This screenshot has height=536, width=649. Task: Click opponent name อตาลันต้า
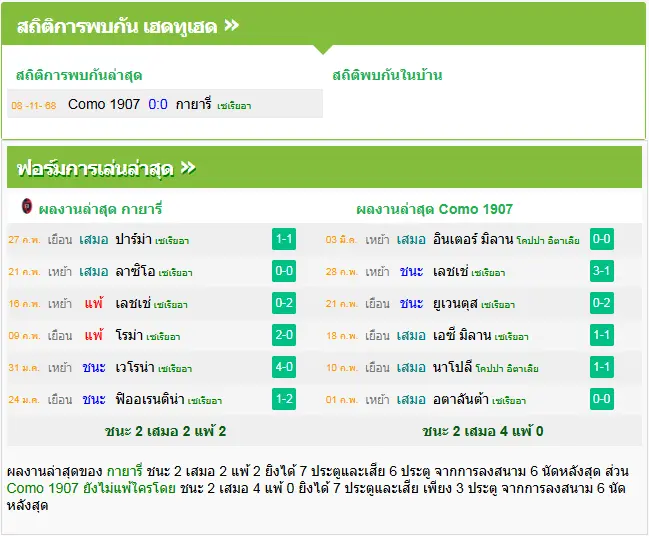[461, 399]
